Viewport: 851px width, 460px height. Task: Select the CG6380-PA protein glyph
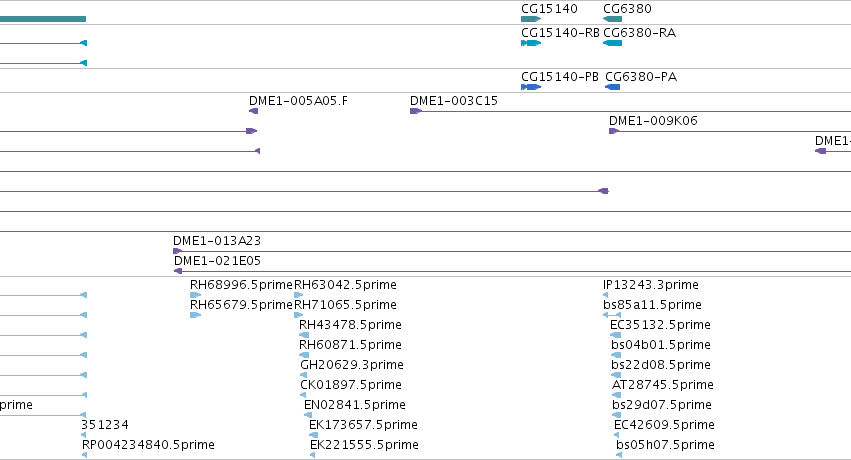coord(612,87)
